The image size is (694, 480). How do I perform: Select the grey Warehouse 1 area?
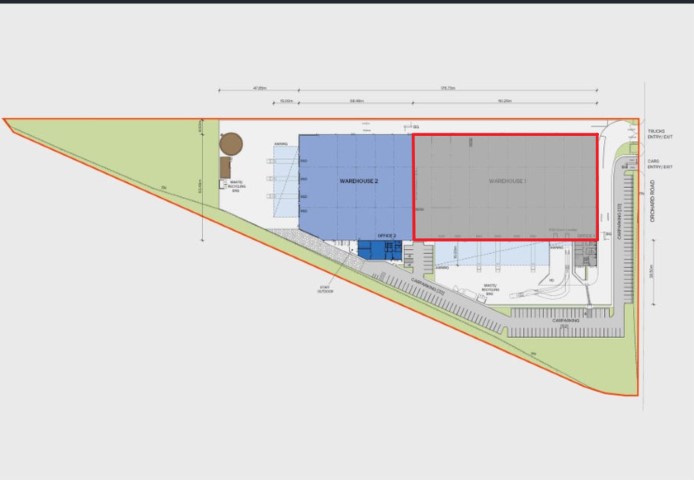pyautogui.click(x=505, y=186)
